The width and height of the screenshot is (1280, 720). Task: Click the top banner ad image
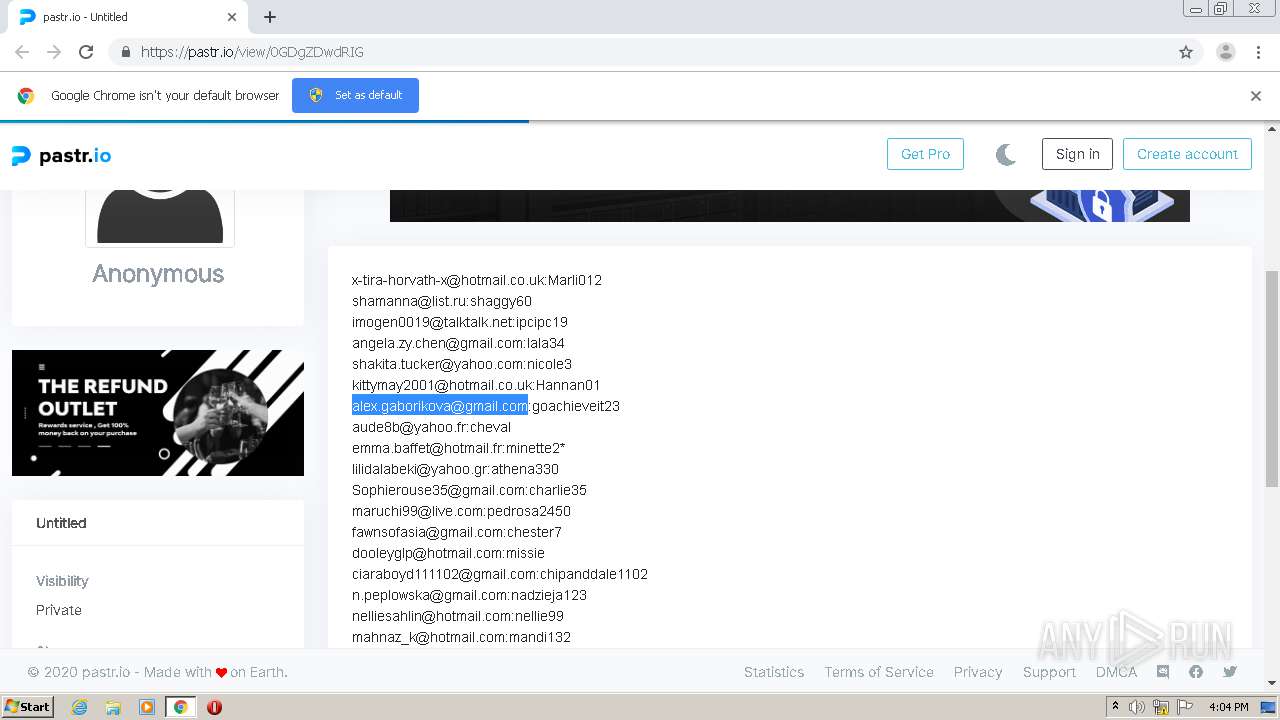tap(790, 205)
